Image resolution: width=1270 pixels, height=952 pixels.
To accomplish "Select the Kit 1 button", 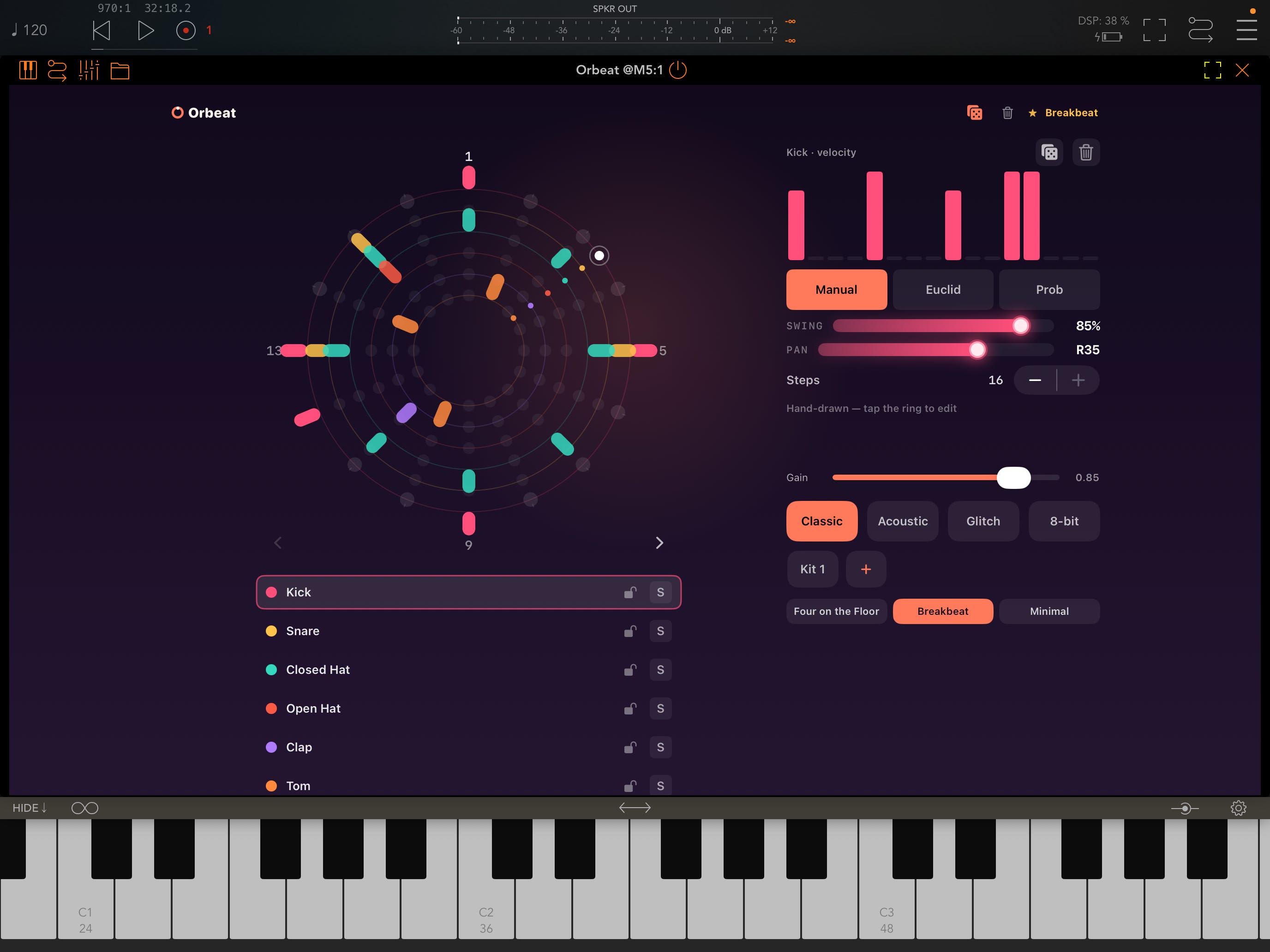I will [x=812, y=569].
